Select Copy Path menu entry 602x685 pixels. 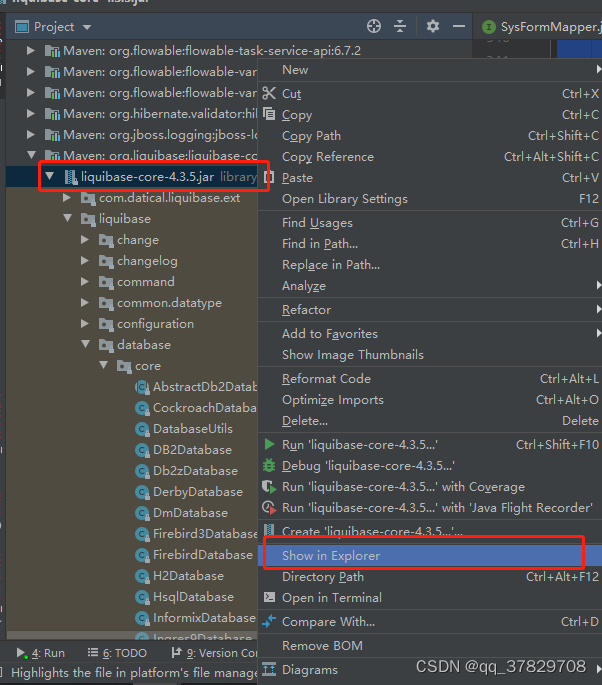[430, 135]
